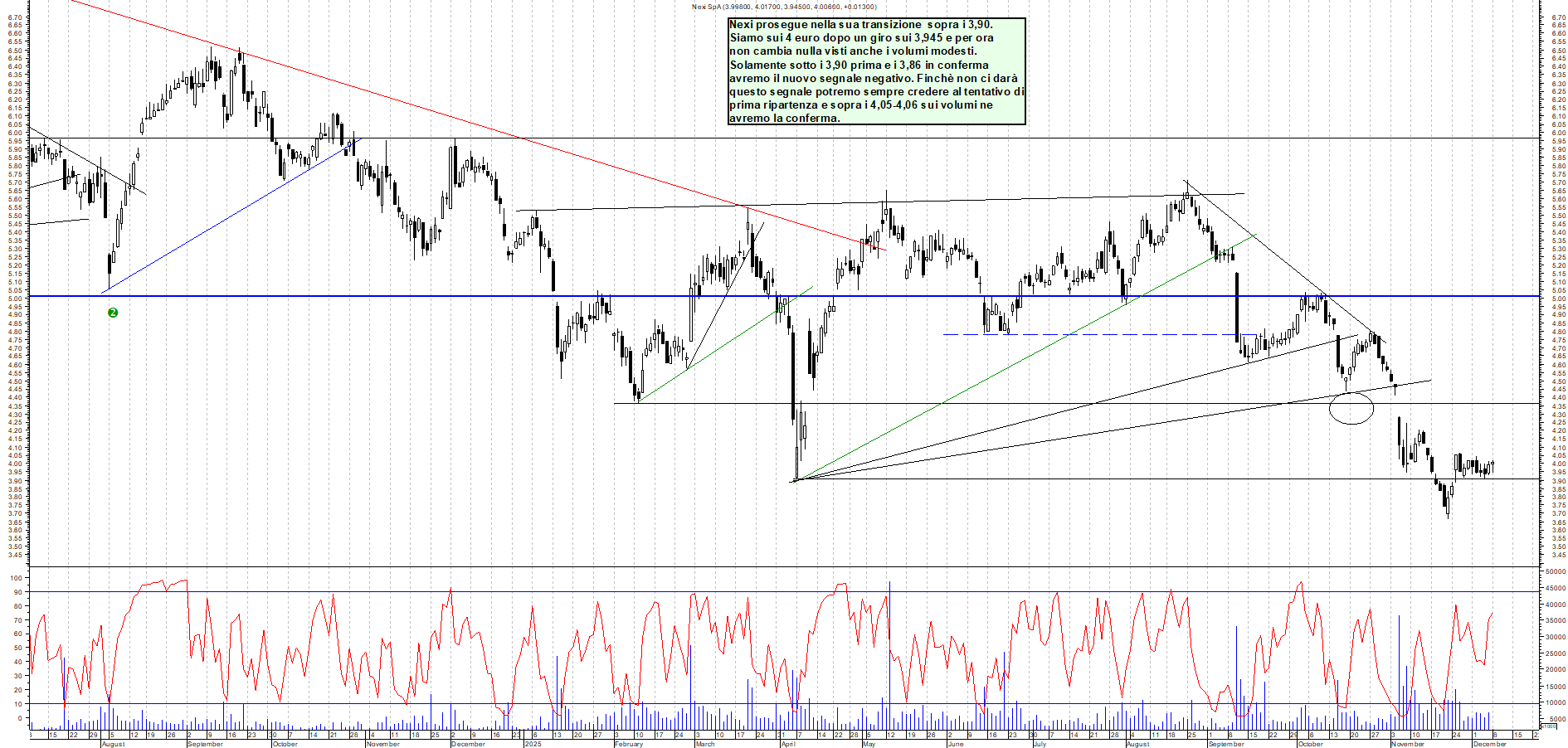Click the long red descending trendline
This screenshot has width=1568, height=748.
[415, 106]
